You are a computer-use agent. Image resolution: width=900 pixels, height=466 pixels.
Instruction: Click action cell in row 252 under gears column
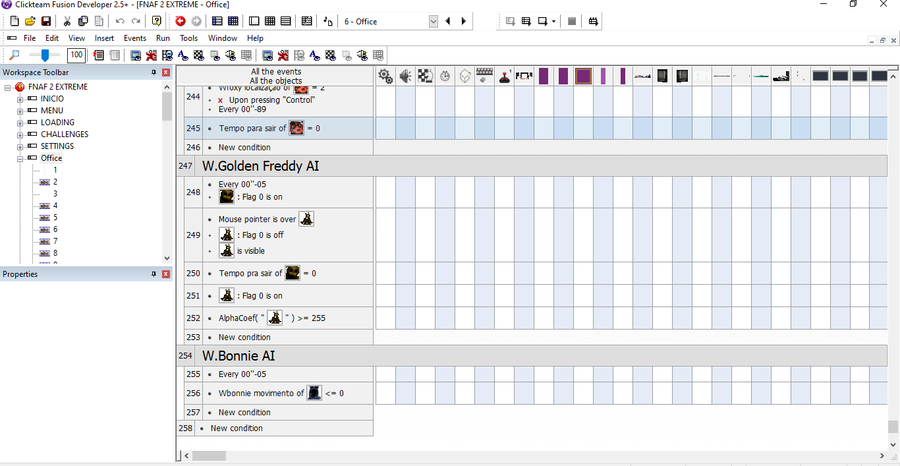[386, 318]
